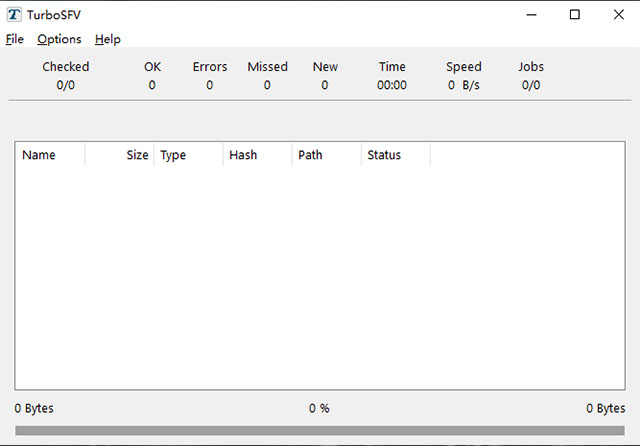Click the TurboSFV app icon in title bar
The image size is (640, 446).
pos(14,15)
